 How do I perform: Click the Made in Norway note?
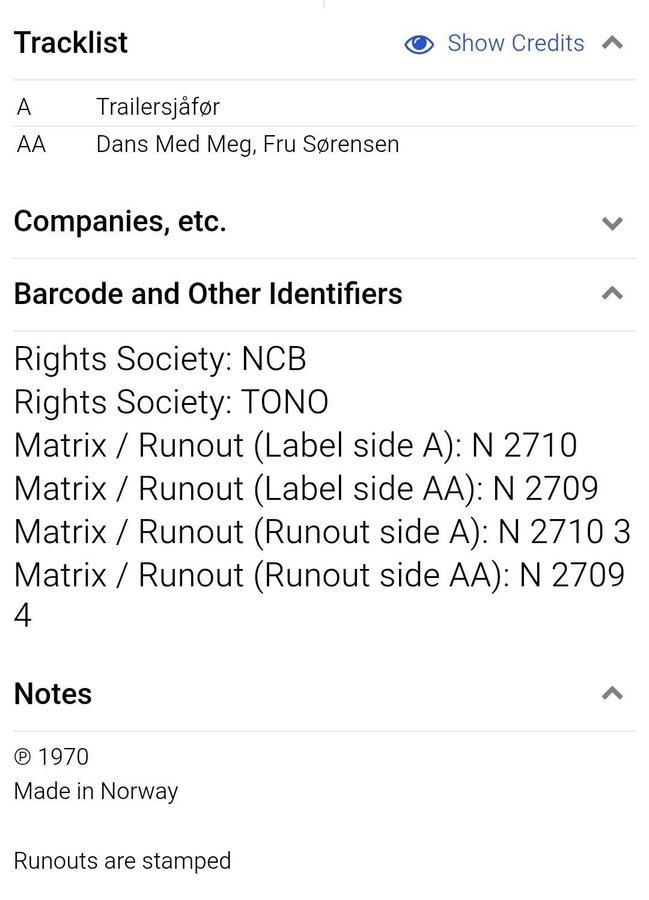(x=96, y=791)
